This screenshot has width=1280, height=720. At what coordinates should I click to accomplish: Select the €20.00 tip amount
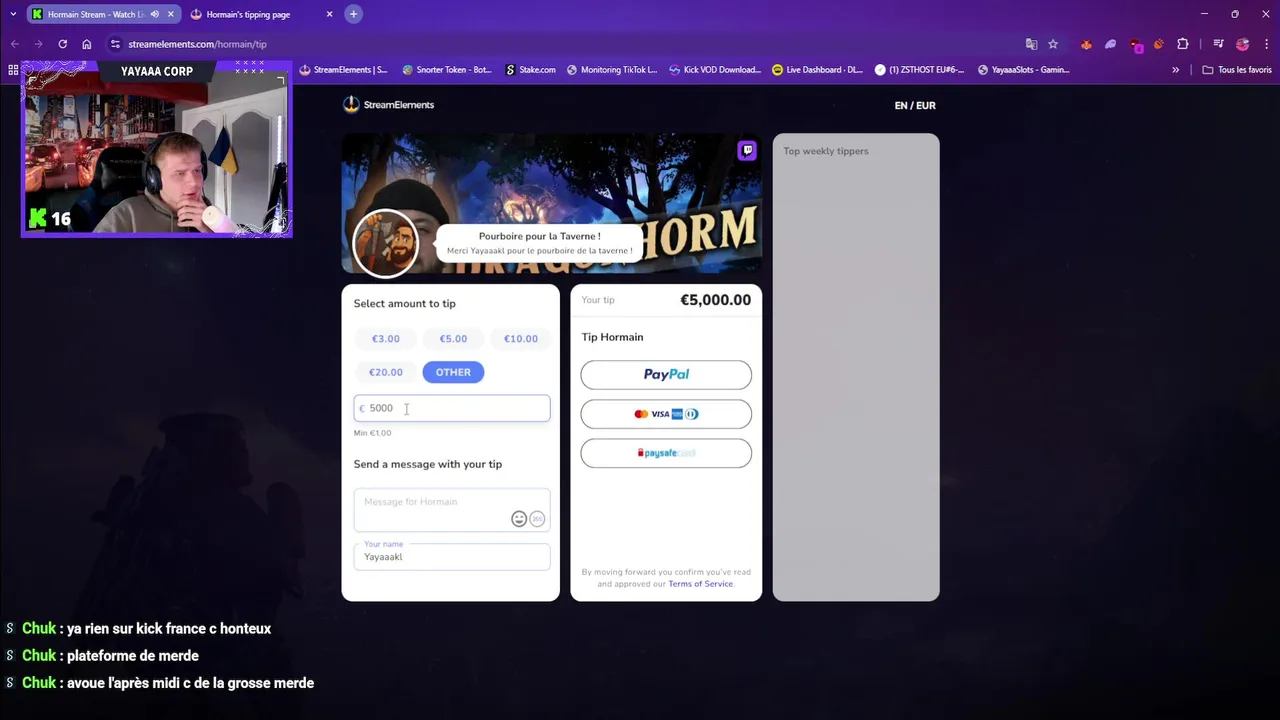[386, 372]
